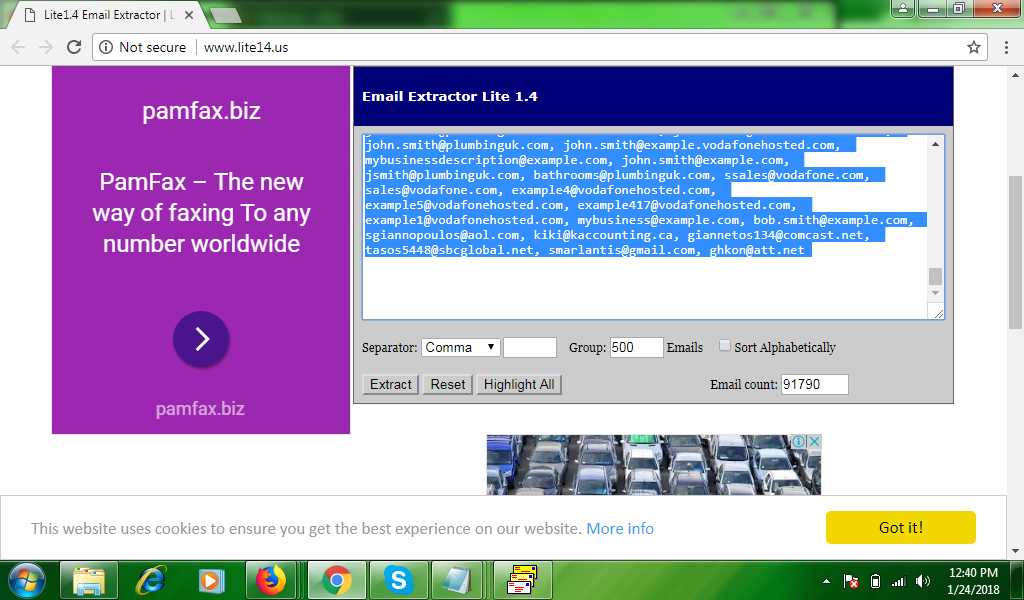Open a new tab next to Lite1.4 tab
This screenshot has width=1024, height=600.
click(226, 16)
